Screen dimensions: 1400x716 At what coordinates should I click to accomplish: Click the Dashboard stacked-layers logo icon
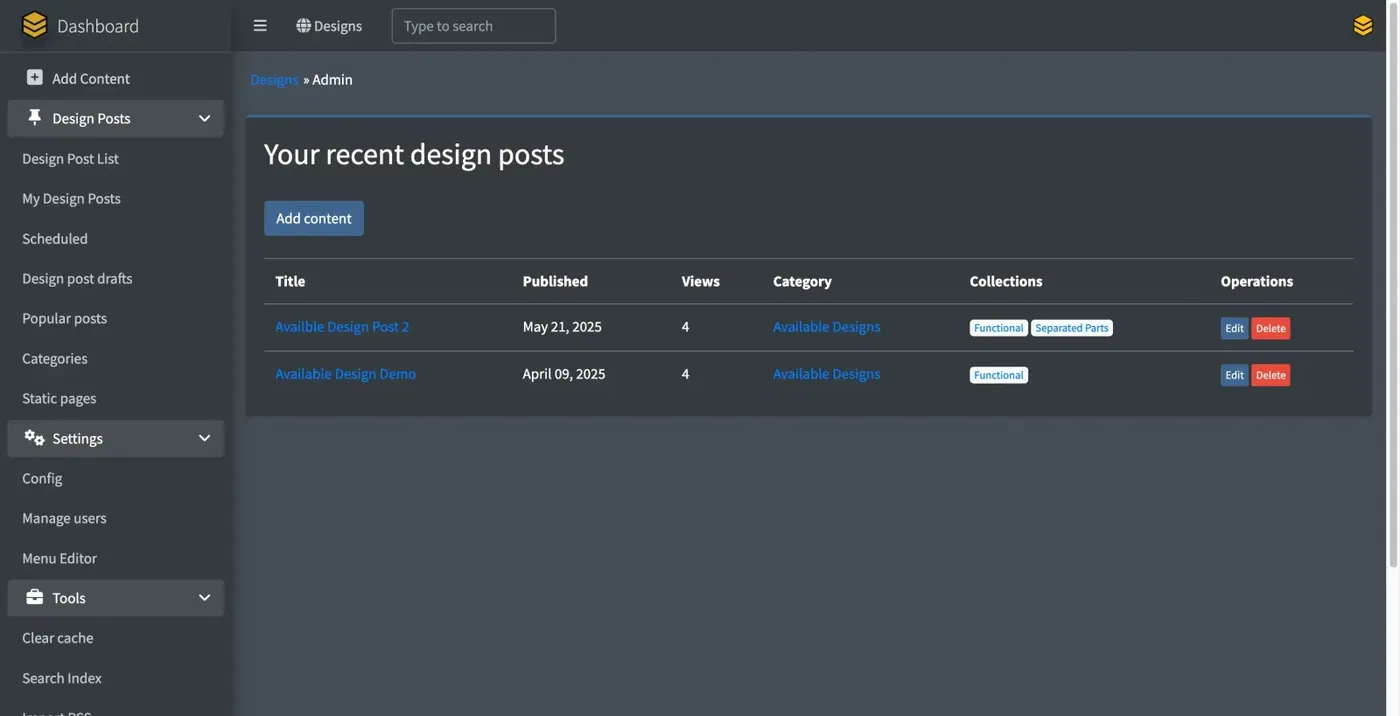point(34,25)
